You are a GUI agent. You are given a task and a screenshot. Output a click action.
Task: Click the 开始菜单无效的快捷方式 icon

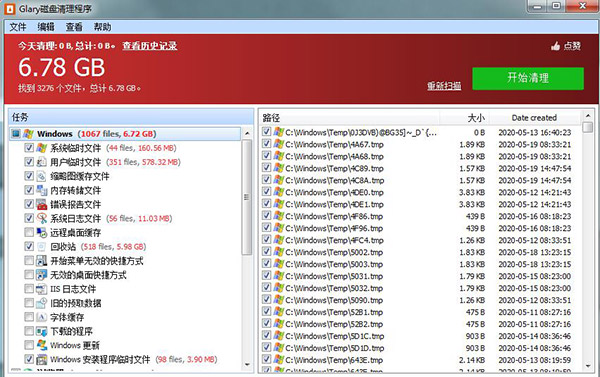click(x=41, y=261)
